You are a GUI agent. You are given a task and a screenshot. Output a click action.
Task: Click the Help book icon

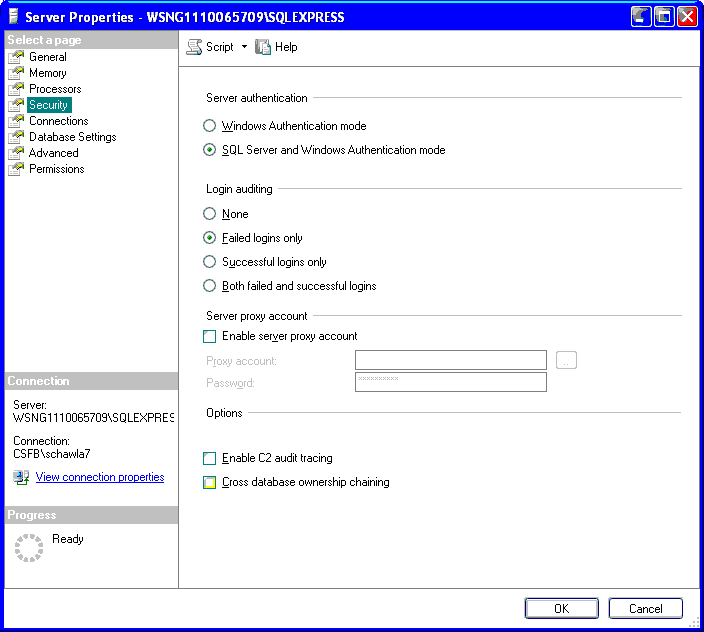click(x=263, y=47)
